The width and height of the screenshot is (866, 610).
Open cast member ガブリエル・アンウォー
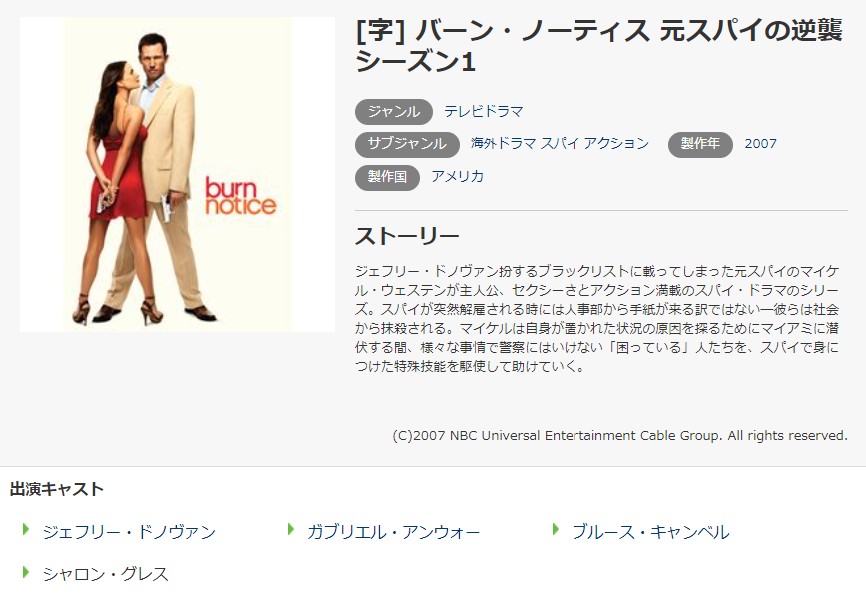pyautogui.click(x=394, y=532)
